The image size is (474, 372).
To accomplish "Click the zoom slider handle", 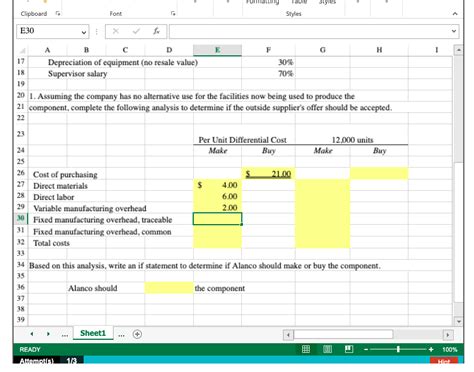I will click(x=398, y=349).
